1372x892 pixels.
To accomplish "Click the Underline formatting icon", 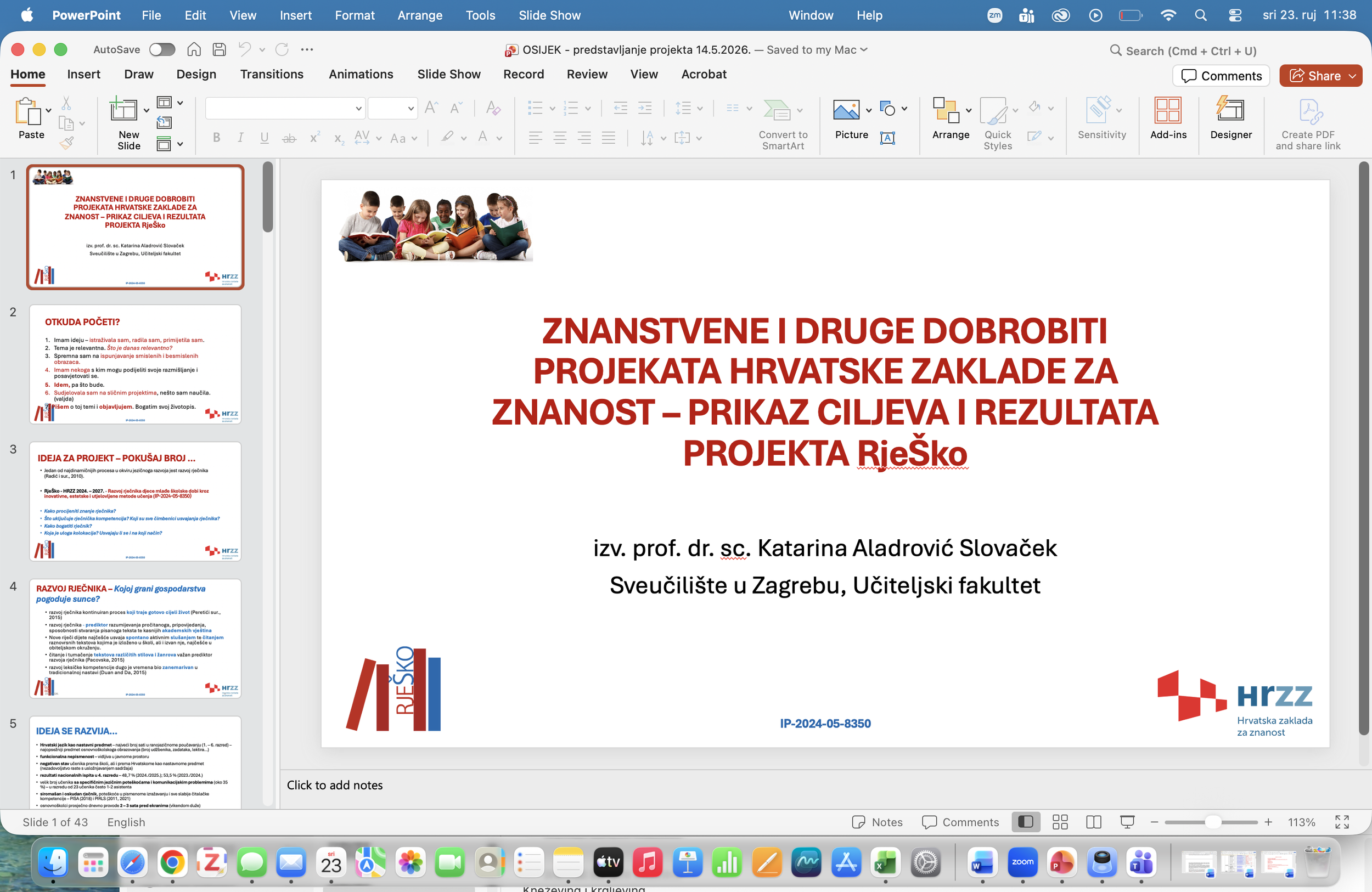I will 264,138.
